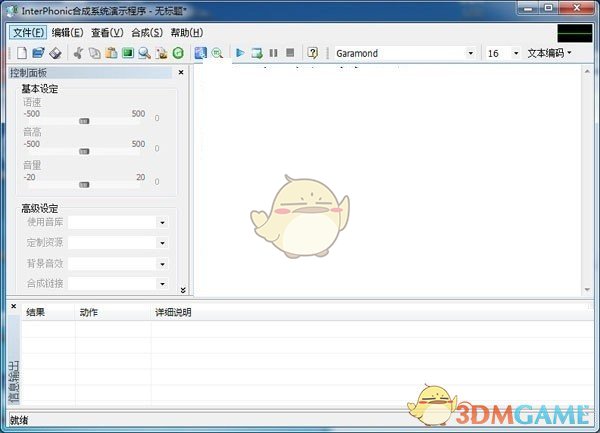Open the 帮助(H) menu
600x433 pixels.
[187, 33]
